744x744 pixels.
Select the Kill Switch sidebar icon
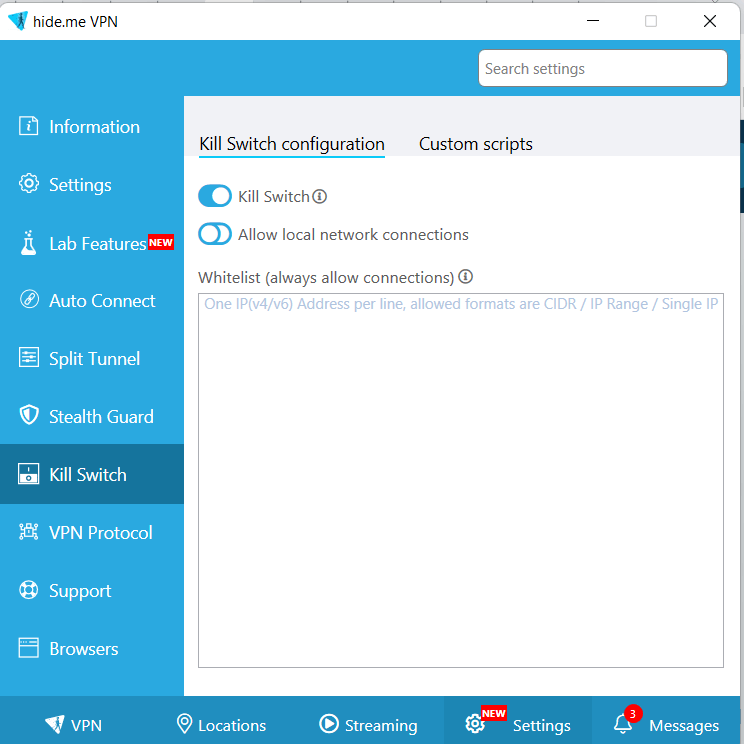(x=28, y=474)
